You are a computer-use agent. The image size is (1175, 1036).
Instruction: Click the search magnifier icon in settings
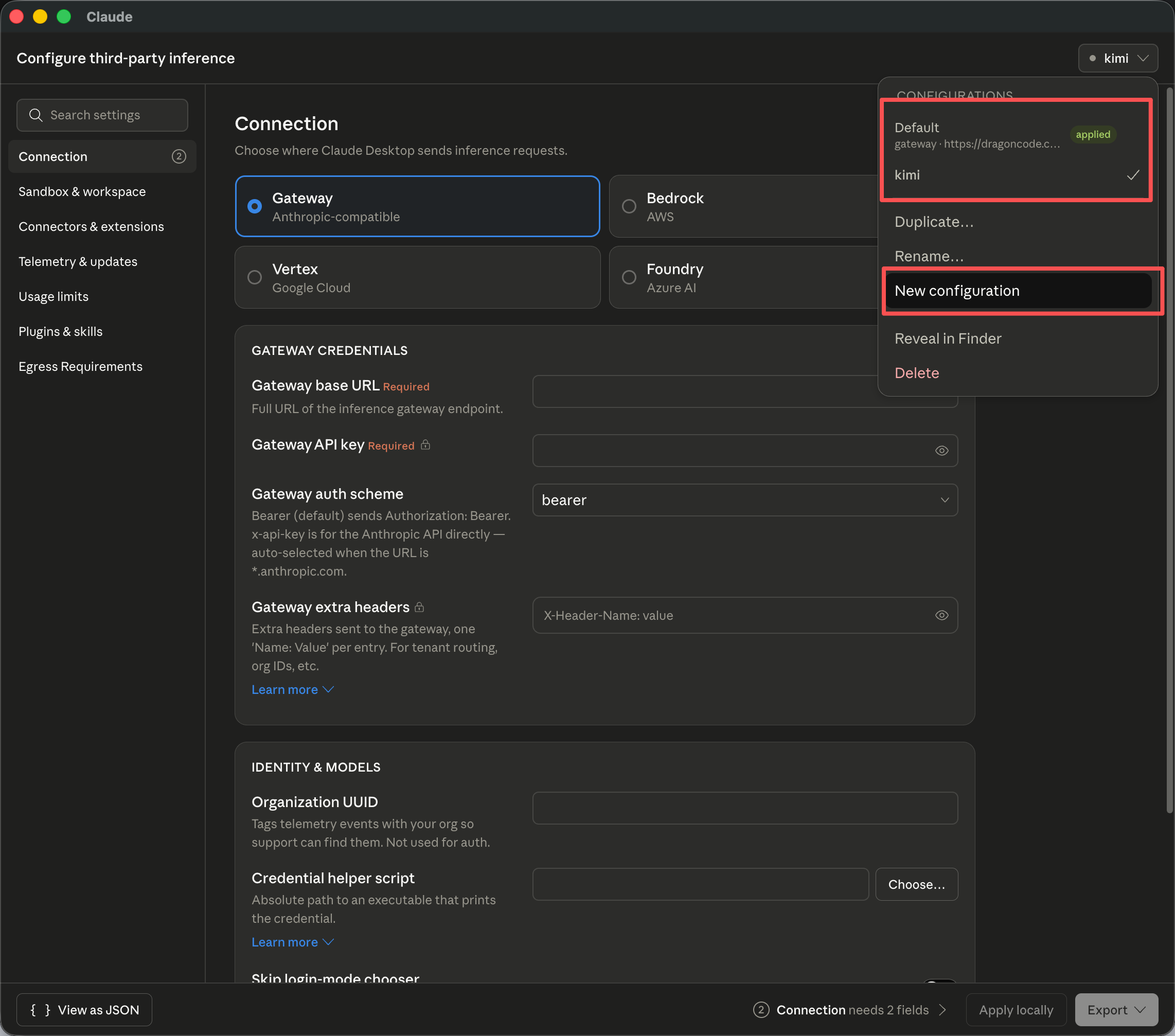point(35,115)
